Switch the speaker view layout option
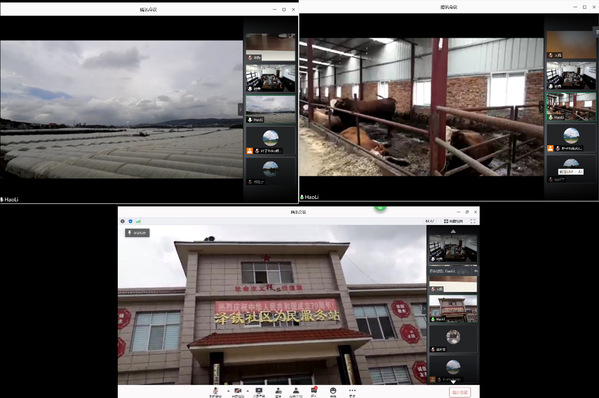This screenshot has height=398, width=599. [x=453, y=221]
